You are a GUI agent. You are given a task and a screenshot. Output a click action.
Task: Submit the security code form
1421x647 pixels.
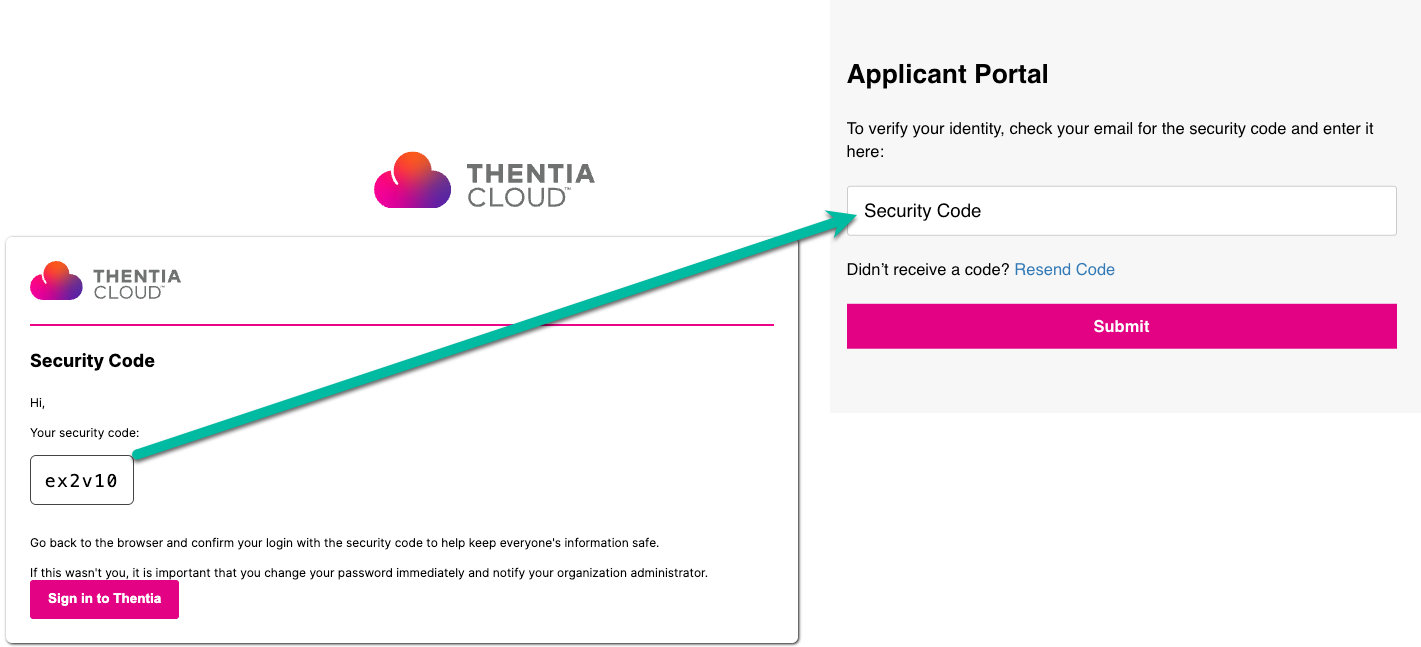(x=1121, y=326)
